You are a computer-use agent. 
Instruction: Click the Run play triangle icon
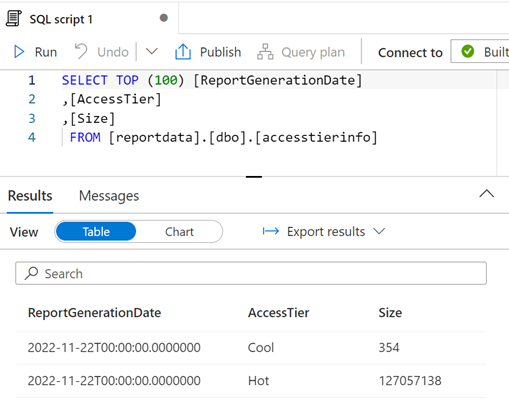[x=19, y=52]
